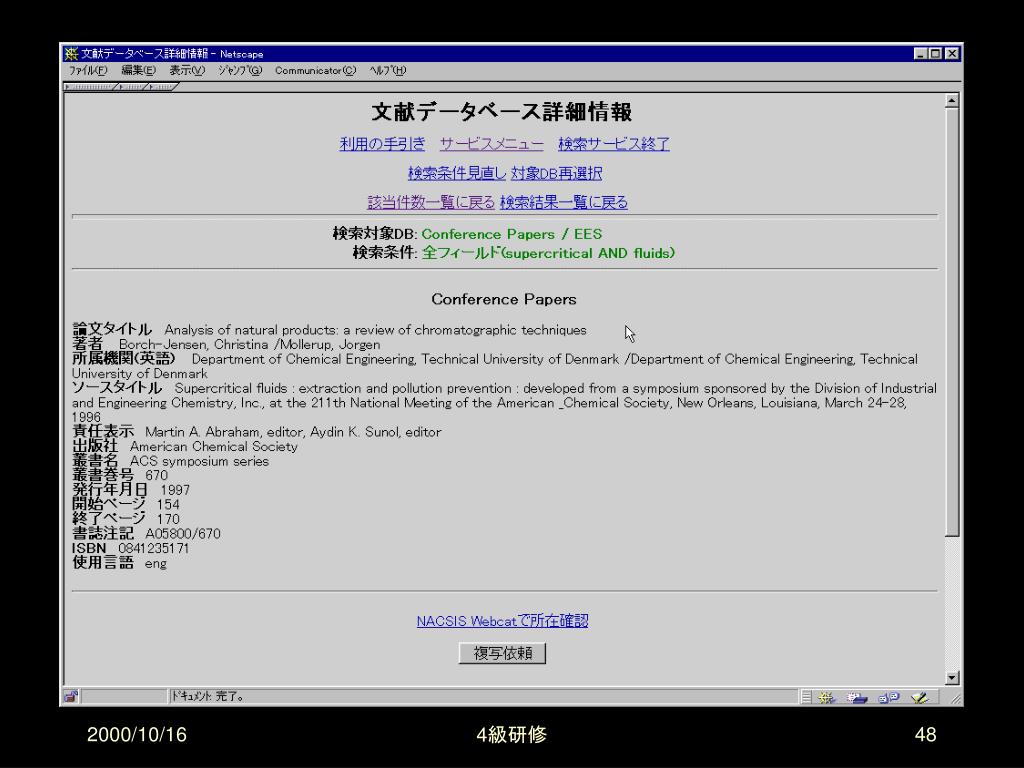
Task: Open the ファイル(F) menu
Action: tap(88, 71)
